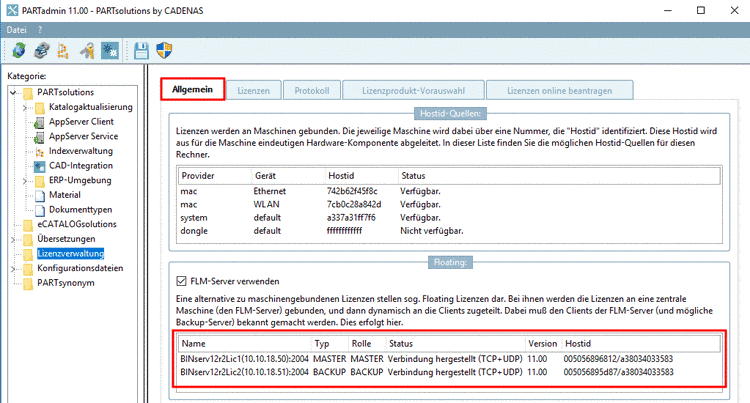
Task: Select Lizenzverwaltung tree item
Action: pos(70,254)
